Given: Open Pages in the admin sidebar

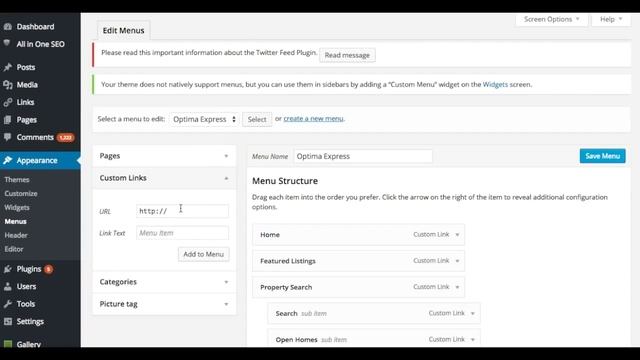Looking at the screenshot, I should [27, 120].
